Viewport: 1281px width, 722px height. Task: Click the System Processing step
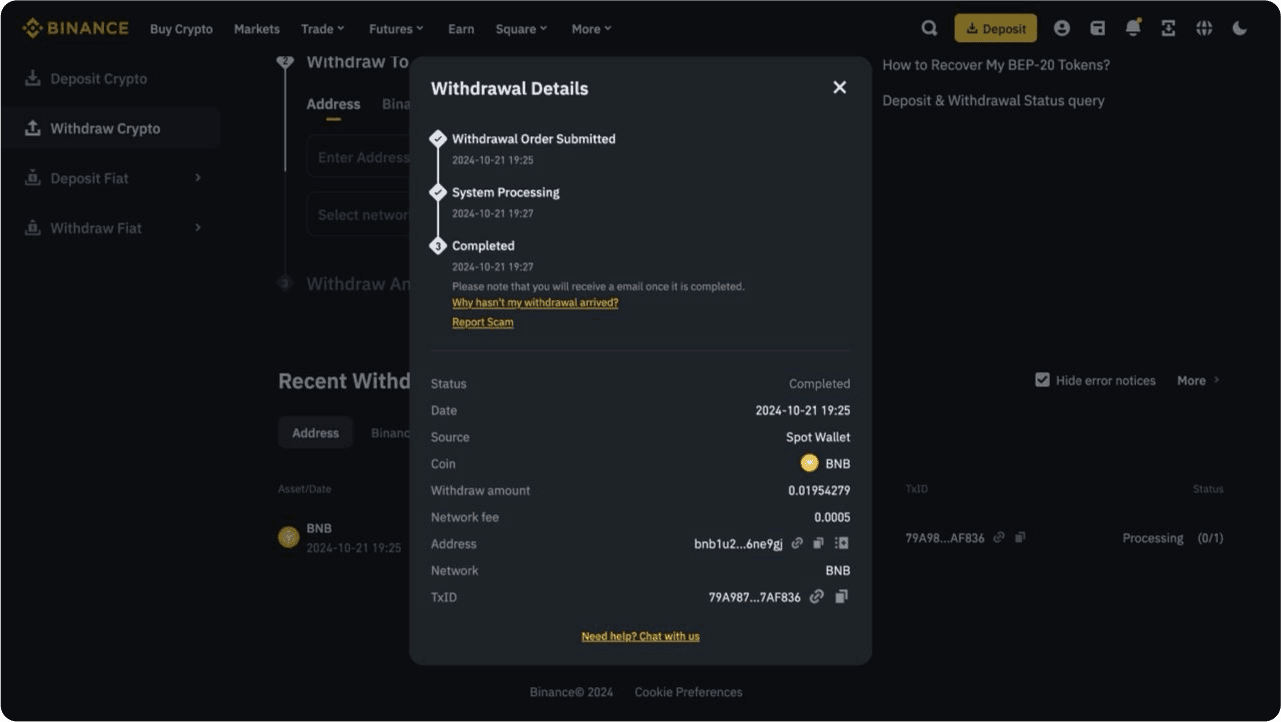pyautogui.click(x=505, y=192)
